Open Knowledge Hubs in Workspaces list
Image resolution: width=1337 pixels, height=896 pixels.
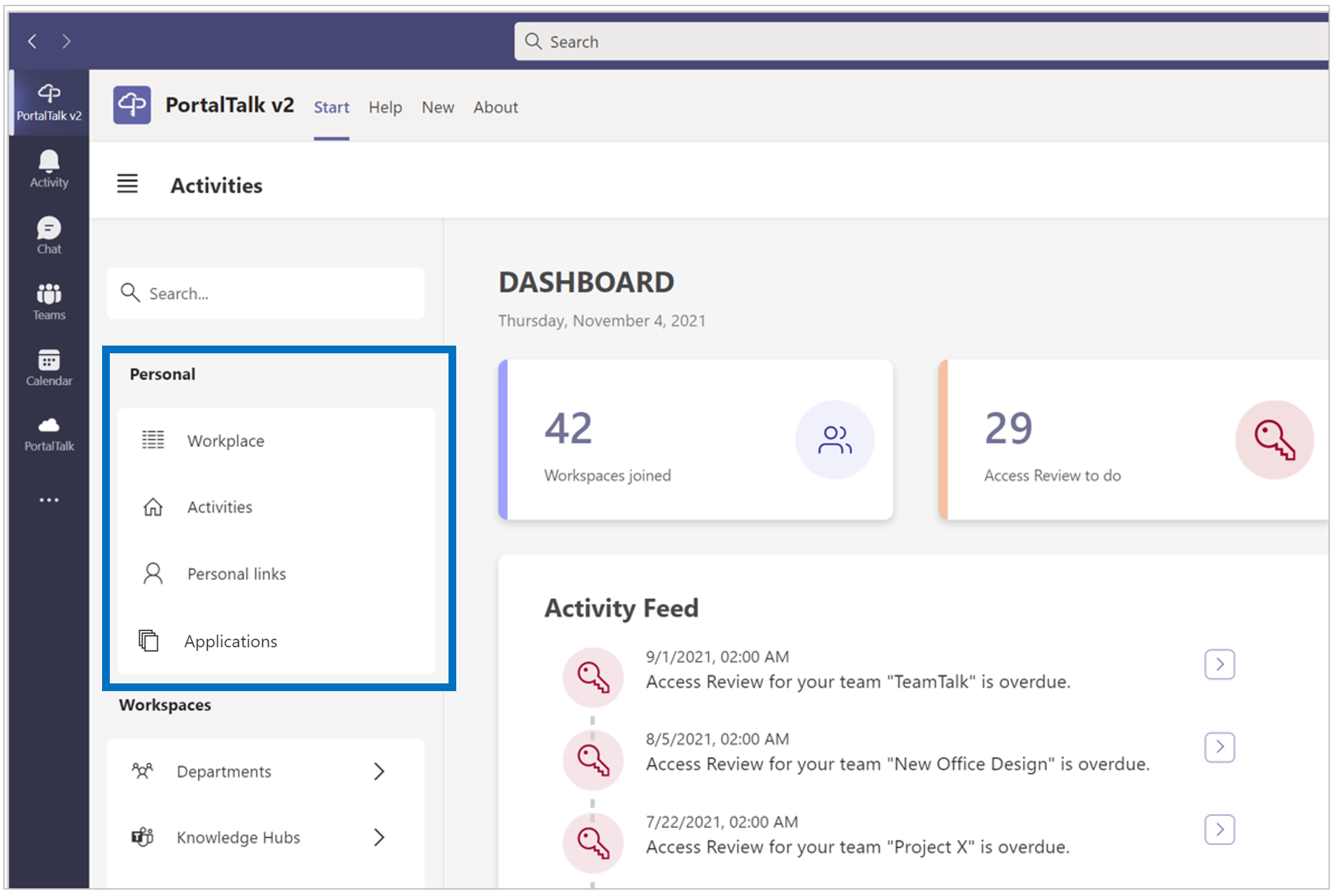(265, 837)
